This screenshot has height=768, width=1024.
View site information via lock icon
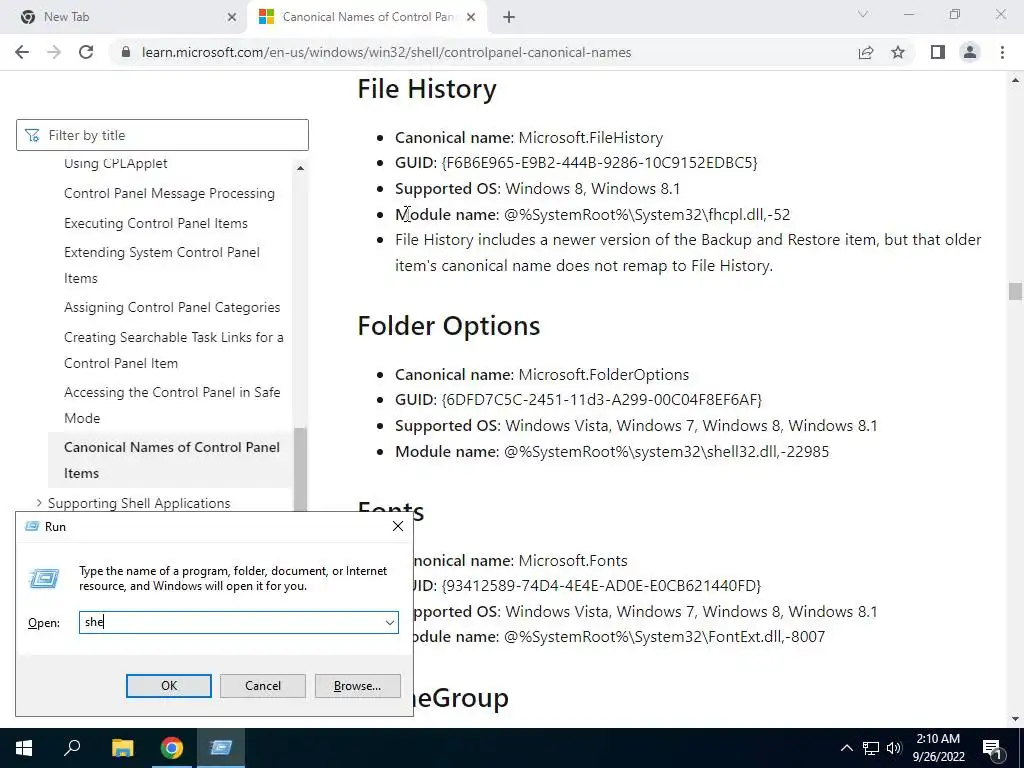tap(126, 52)
